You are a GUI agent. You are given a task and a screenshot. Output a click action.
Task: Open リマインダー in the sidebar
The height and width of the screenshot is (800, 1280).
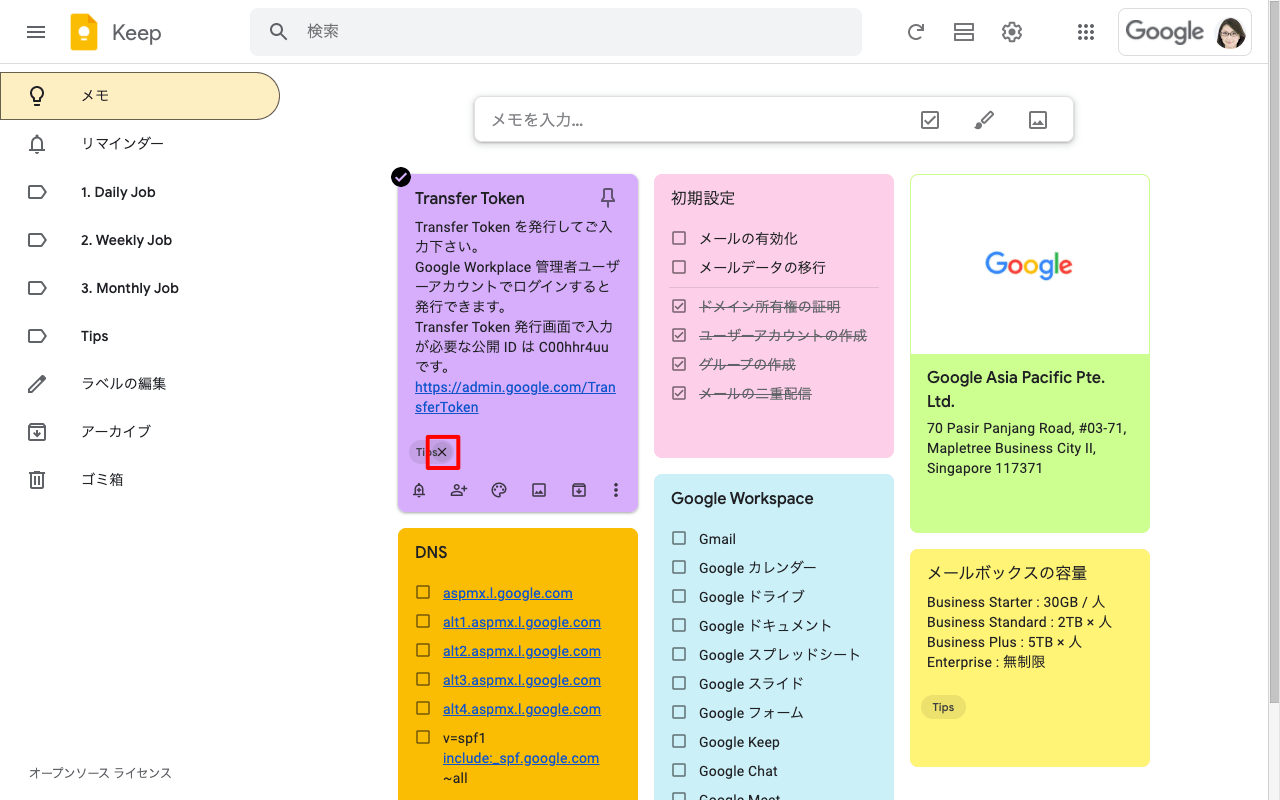(140, 144)
